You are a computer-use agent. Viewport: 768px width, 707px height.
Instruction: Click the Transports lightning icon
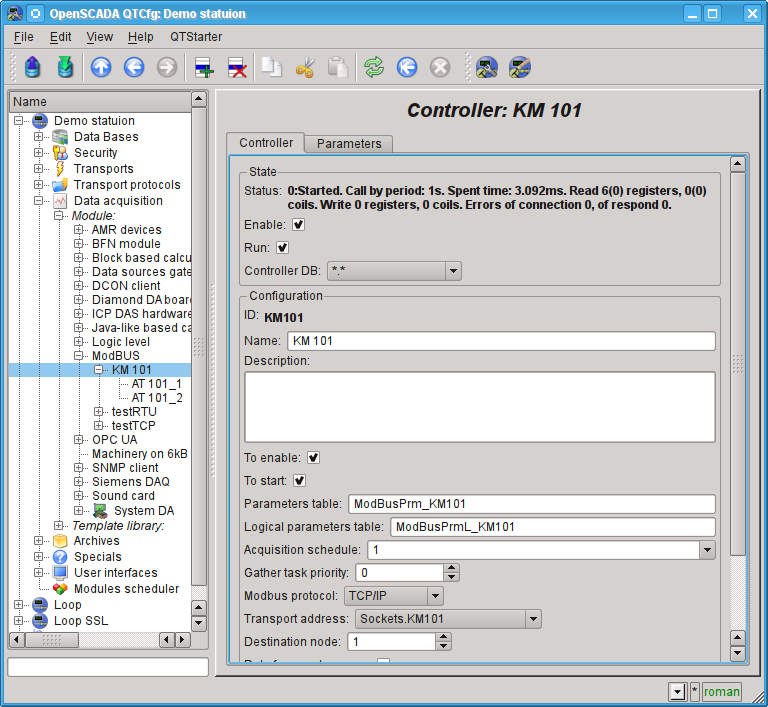pyautogui.click(x=60, y=169)
